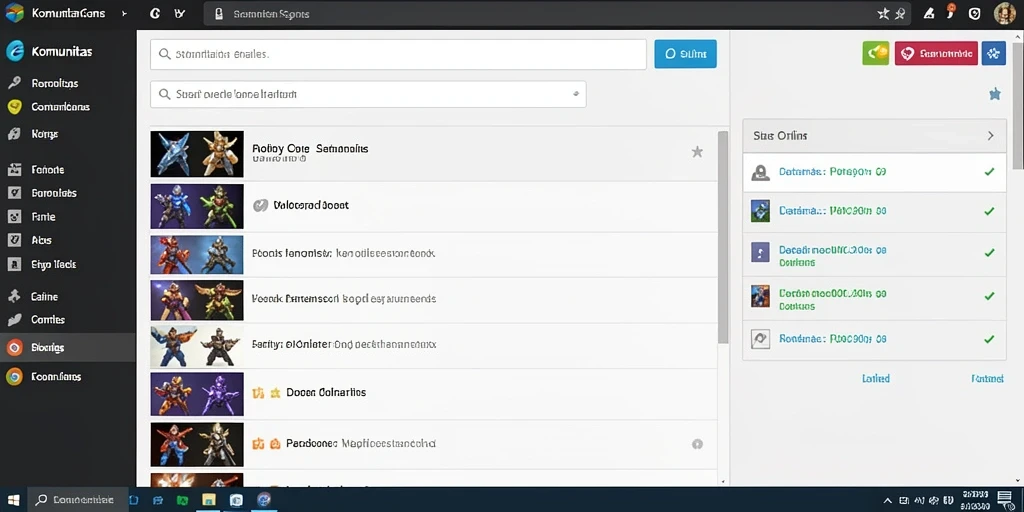The width and height of the screenshot is (1024, 512).
Task: Open the notification center icon in the taskbar
Action: (x=1004, y=500)
